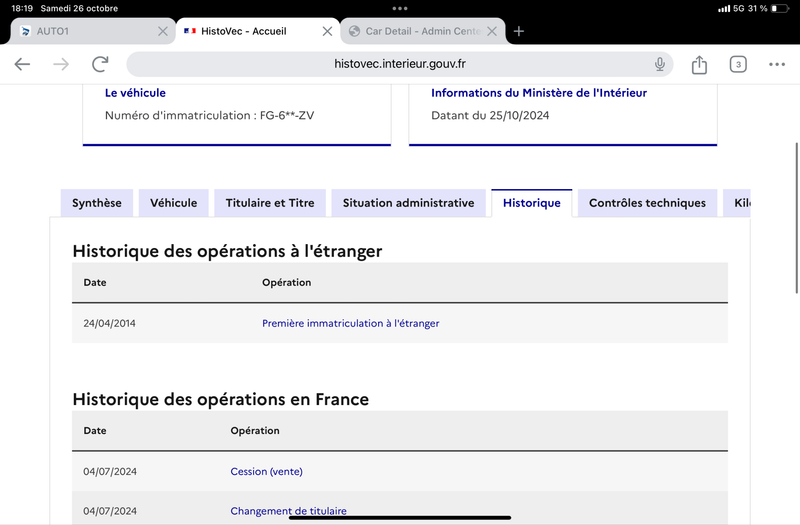Tap the 18:19 clock in status bar

[22, 8]
